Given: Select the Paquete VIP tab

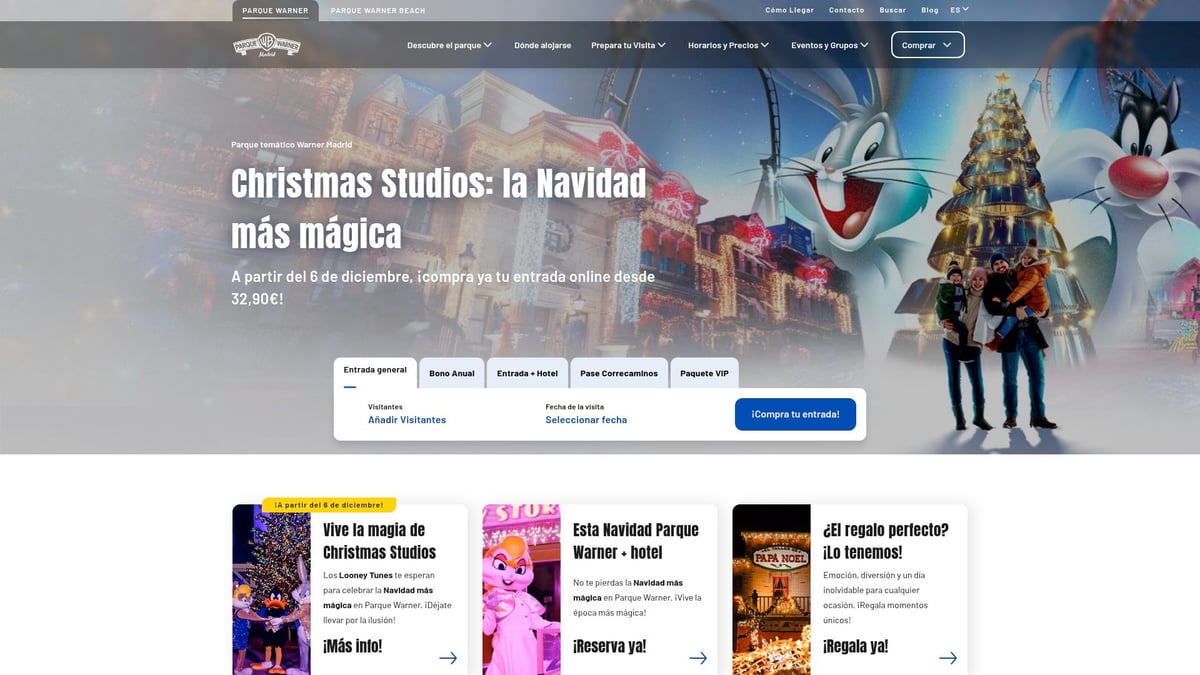Looking at the screenshot, I should pos(704,373).
